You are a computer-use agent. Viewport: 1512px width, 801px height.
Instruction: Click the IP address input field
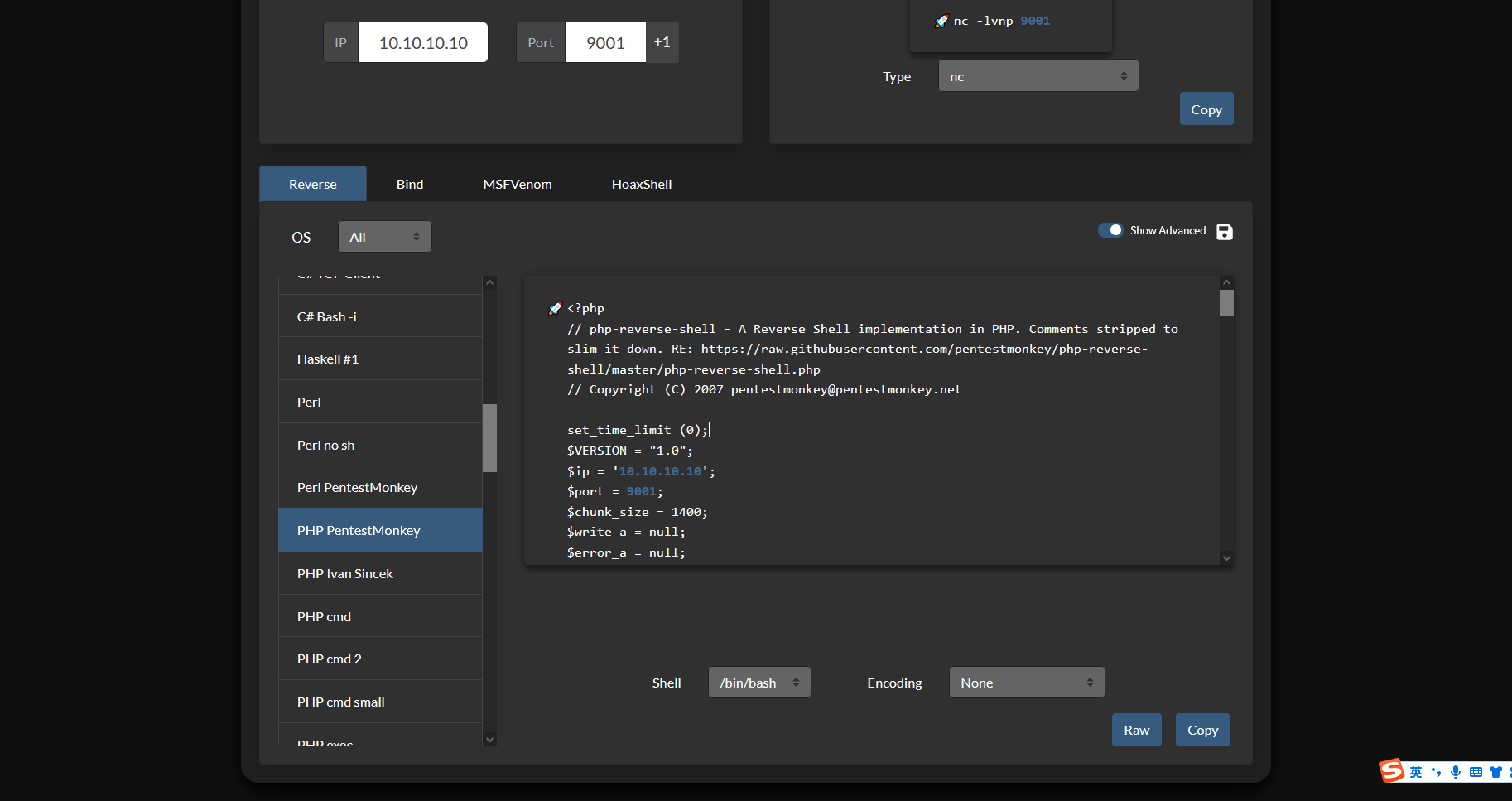point(423,42)
